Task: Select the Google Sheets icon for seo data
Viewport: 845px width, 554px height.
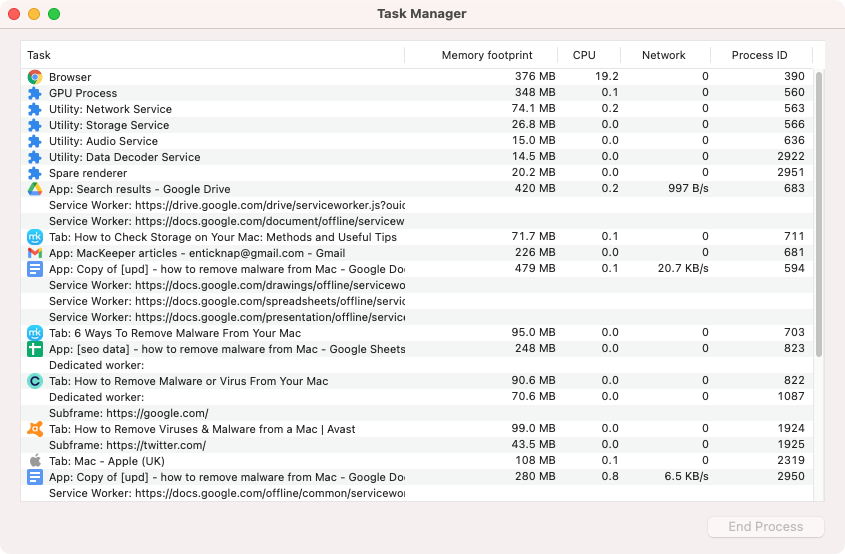Action: coord(34,349)
